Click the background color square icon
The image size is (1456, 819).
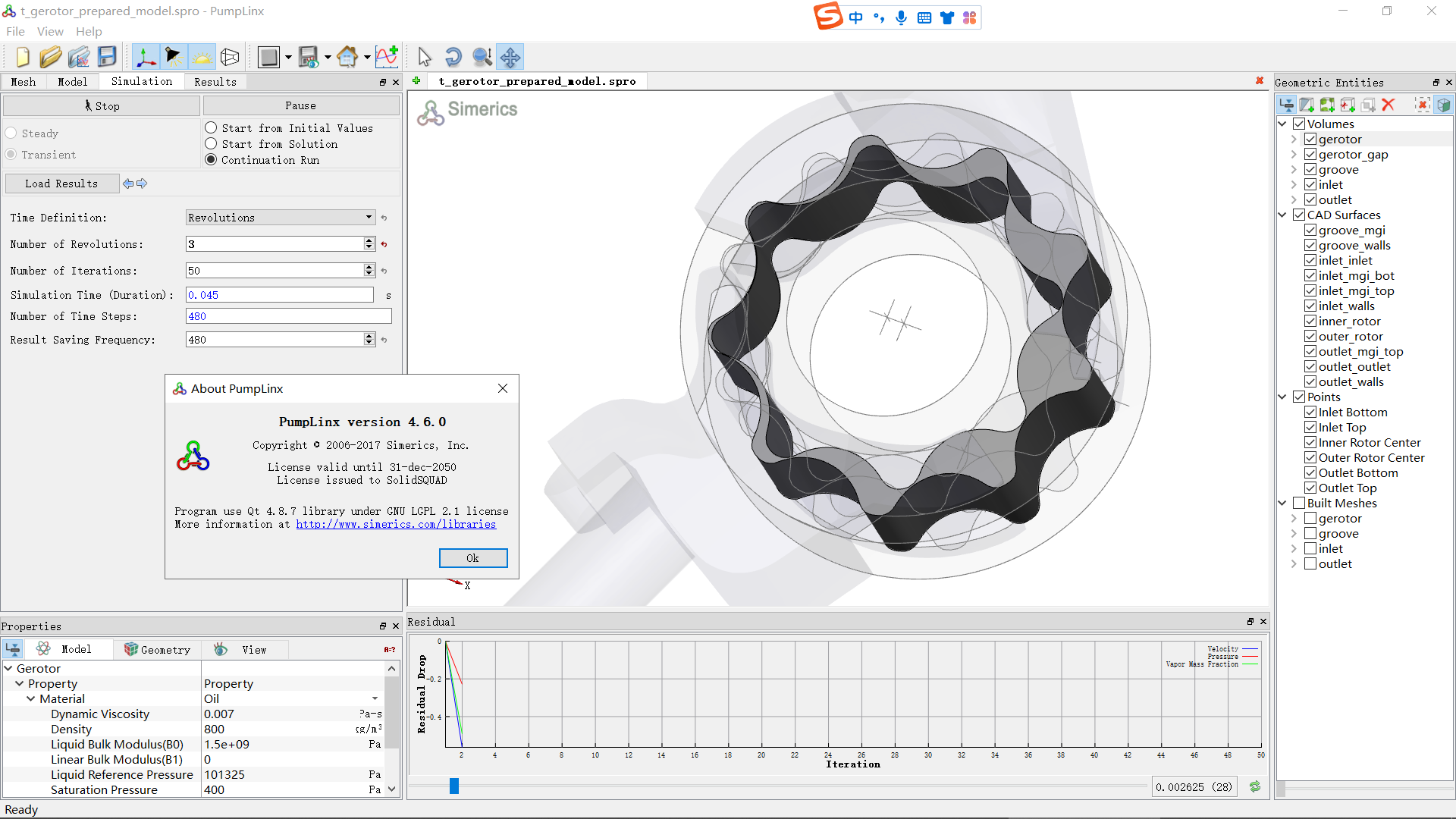(268, 57)
